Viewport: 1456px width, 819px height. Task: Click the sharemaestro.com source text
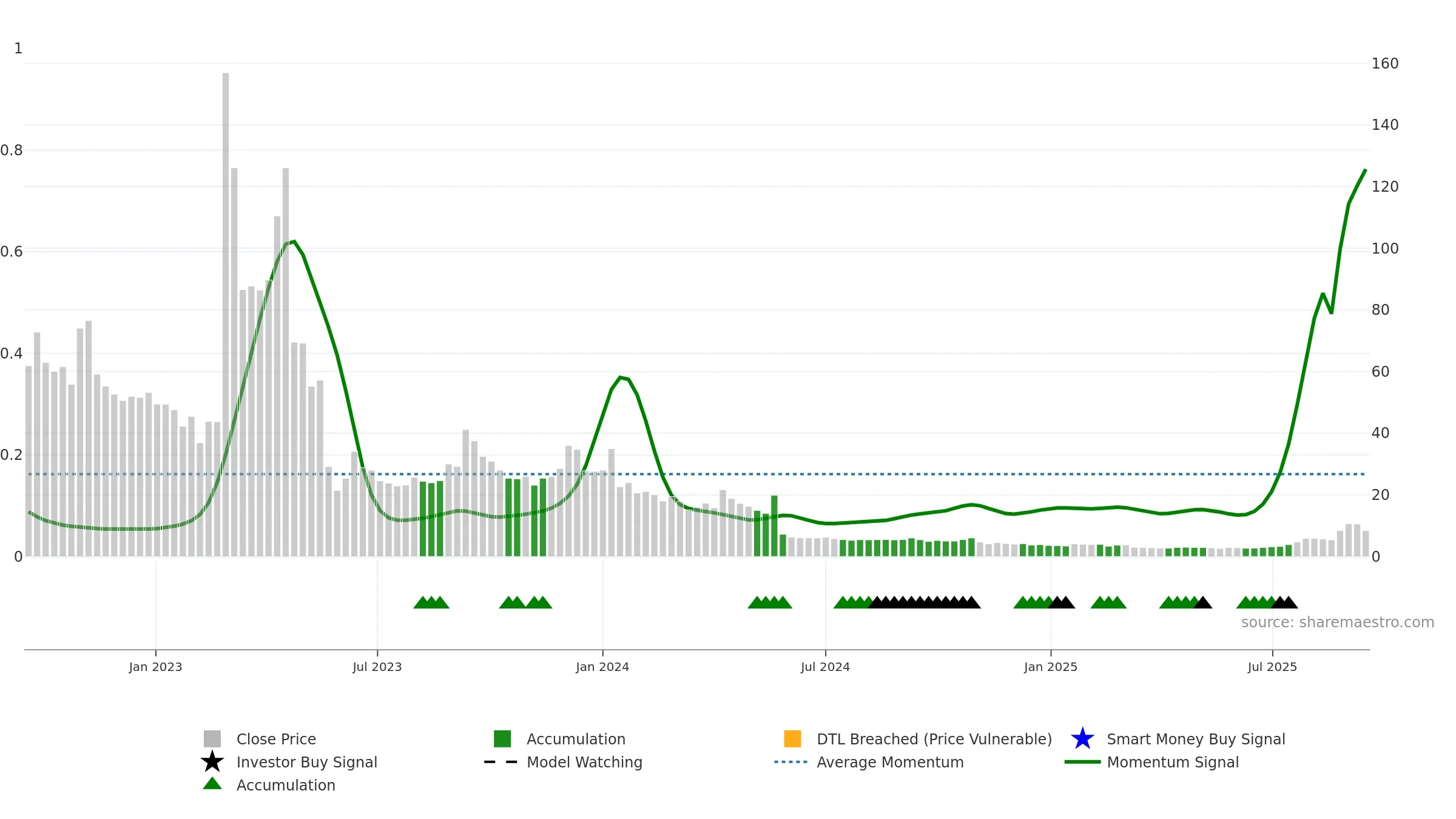click(x=1338, y=622)
